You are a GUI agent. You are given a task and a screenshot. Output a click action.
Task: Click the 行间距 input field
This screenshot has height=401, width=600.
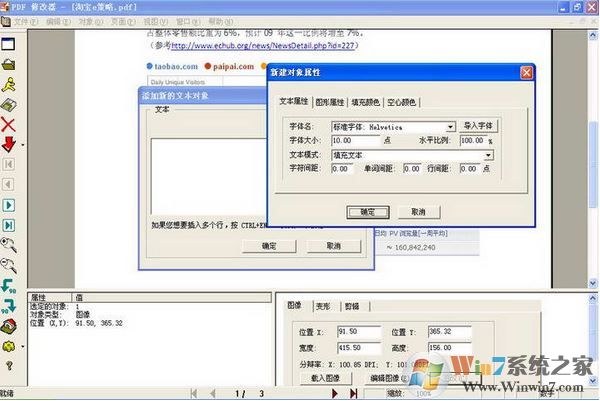[x=469, y=169]
